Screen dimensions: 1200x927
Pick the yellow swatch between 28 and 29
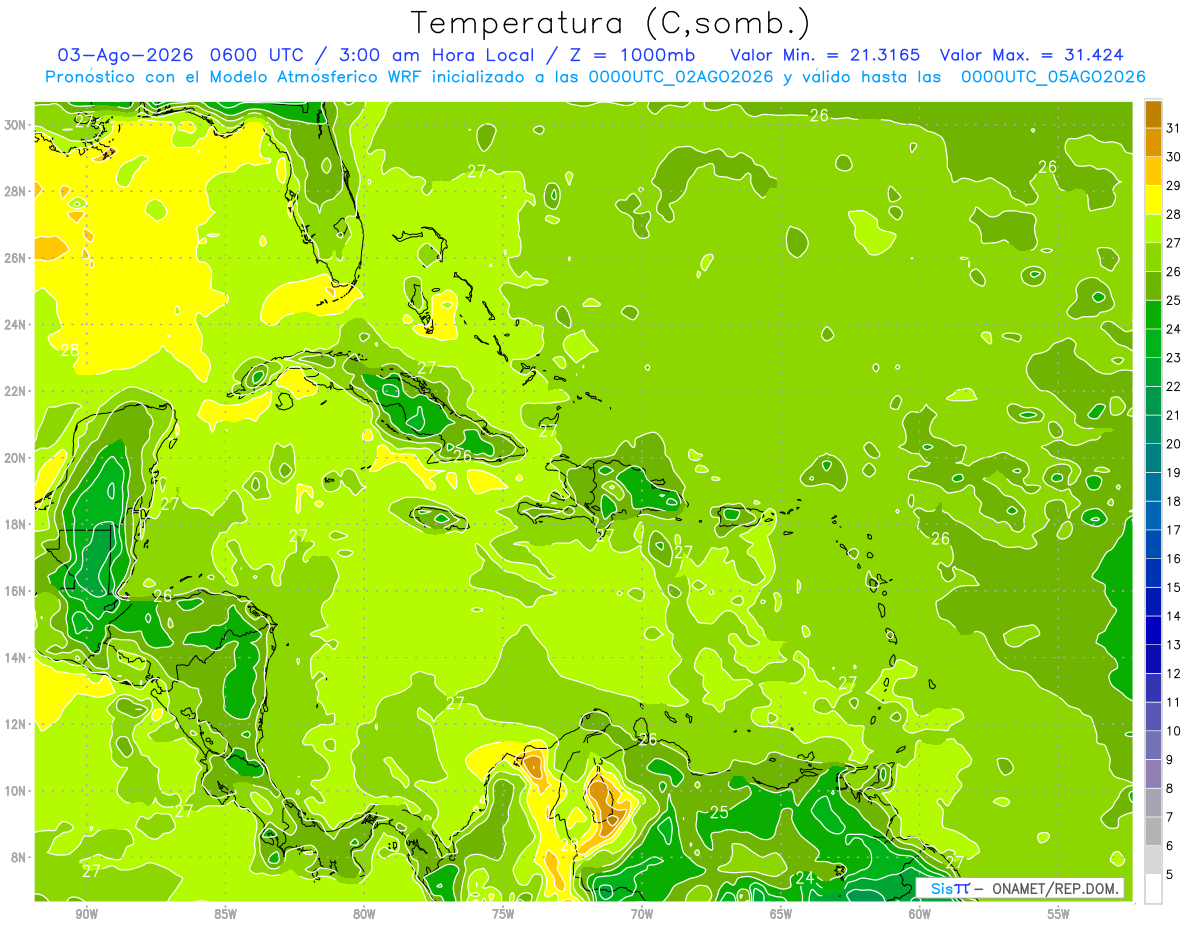click(x=1153, y=199)
